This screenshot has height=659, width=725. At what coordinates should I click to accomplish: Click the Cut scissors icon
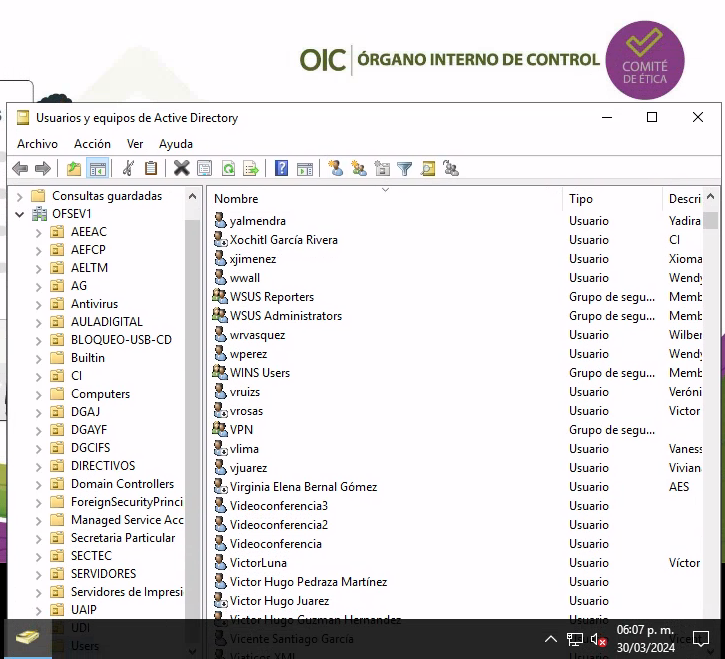point(129,168)
